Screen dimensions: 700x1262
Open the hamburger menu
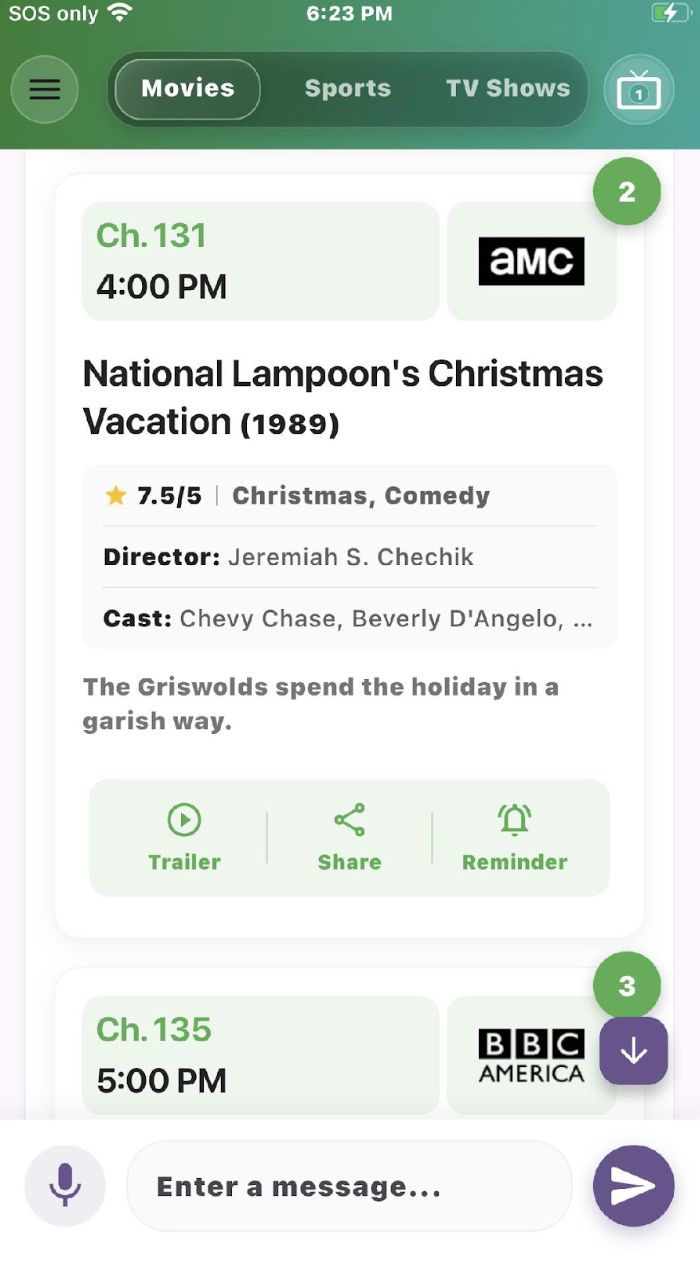click(x=45, y=90)
